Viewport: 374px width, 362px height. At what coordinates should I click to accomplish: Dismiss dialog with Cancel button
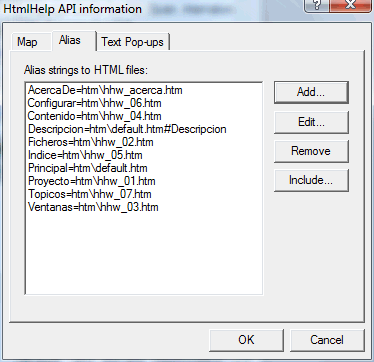pyautogui.click(x=327, y=340)
